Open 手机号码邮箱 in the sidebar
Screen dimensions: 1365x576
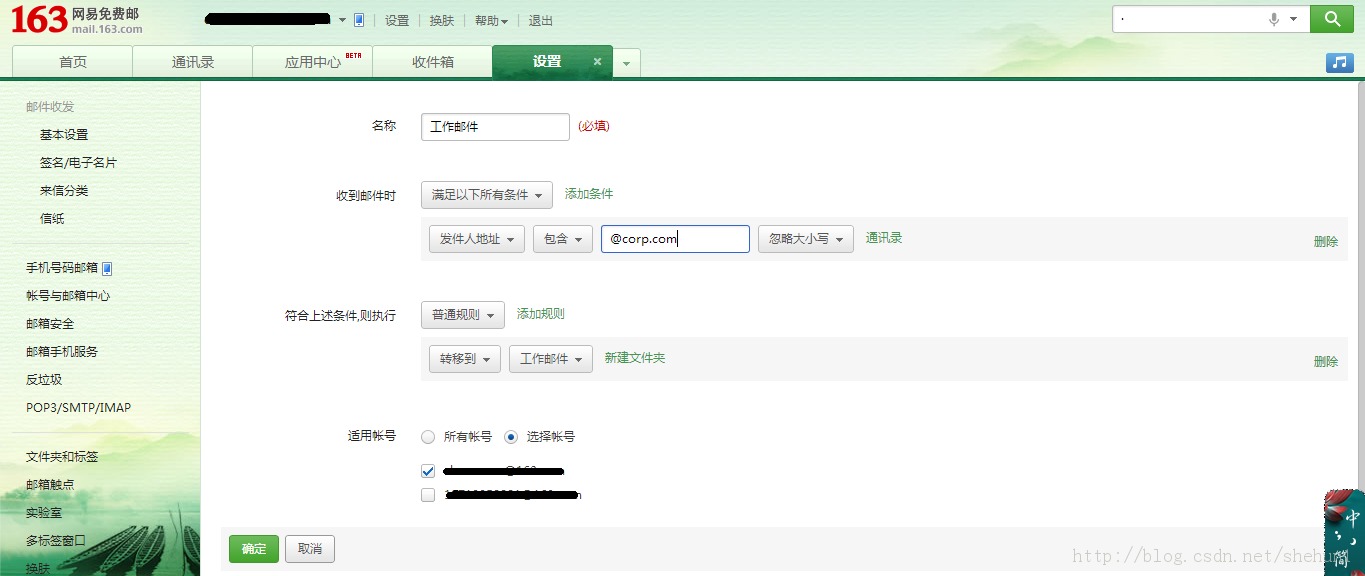tap(62, 268)
